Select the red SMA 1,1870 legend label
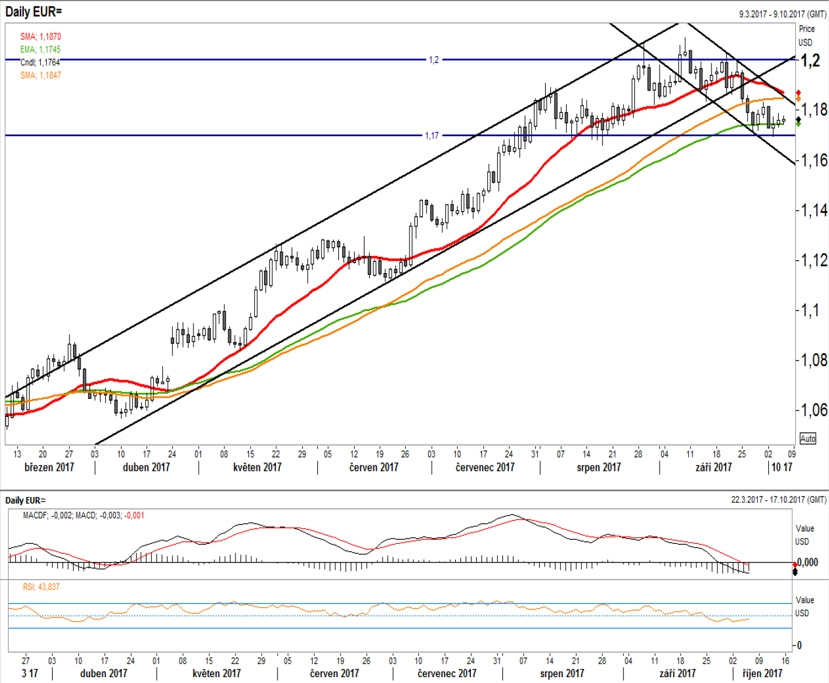The image size is (829, 683). click(41, 36)
